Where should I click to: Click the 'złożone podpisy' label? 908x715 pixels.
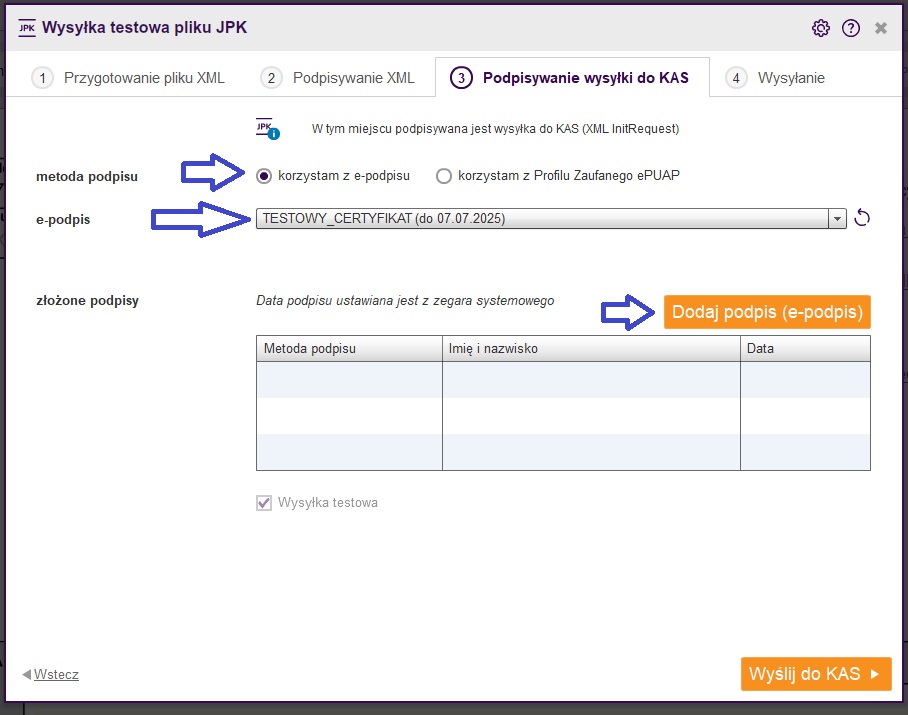pyautogui.click(x=87, y=300)
